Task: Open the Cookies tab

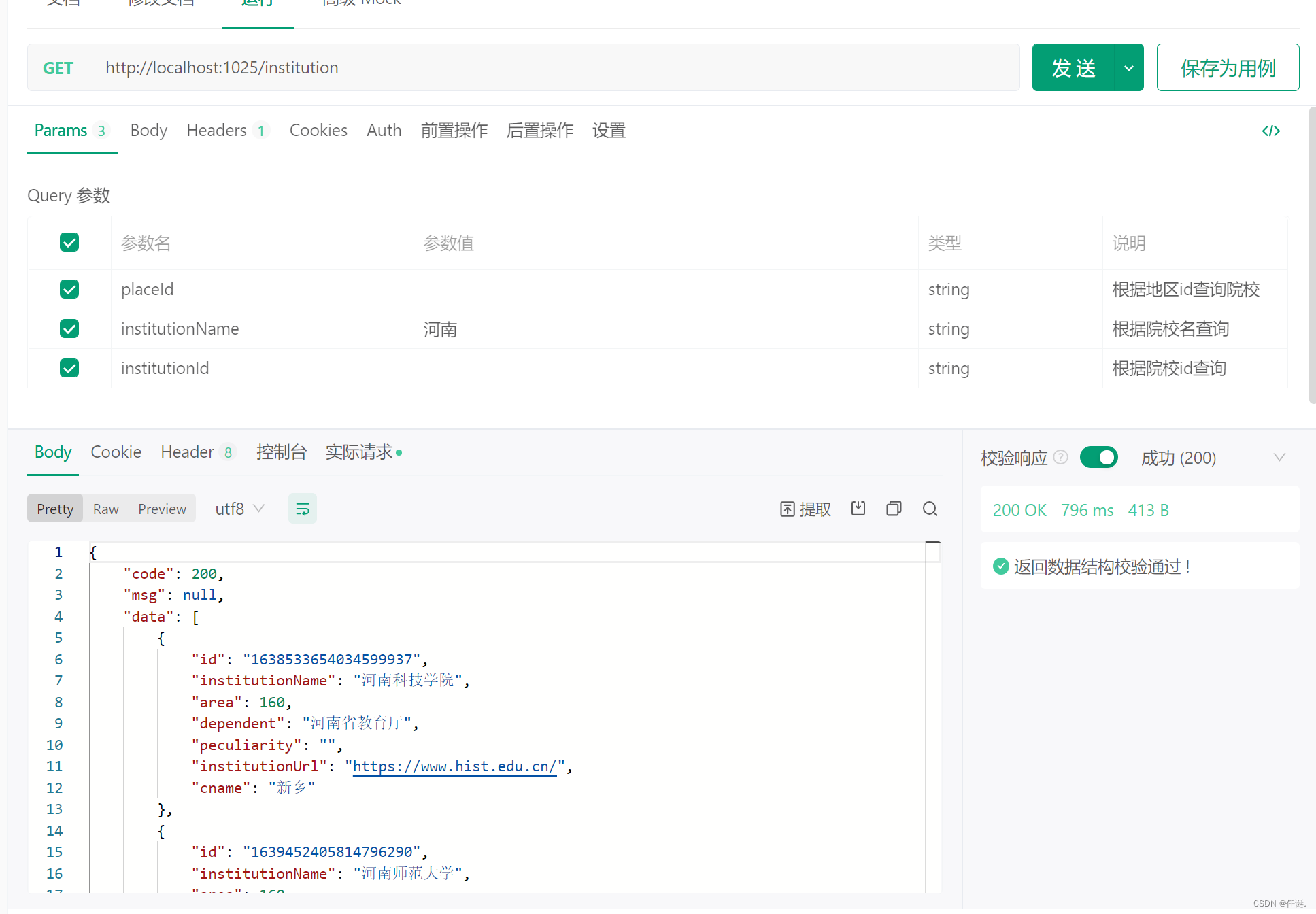Action: [318, 131]
